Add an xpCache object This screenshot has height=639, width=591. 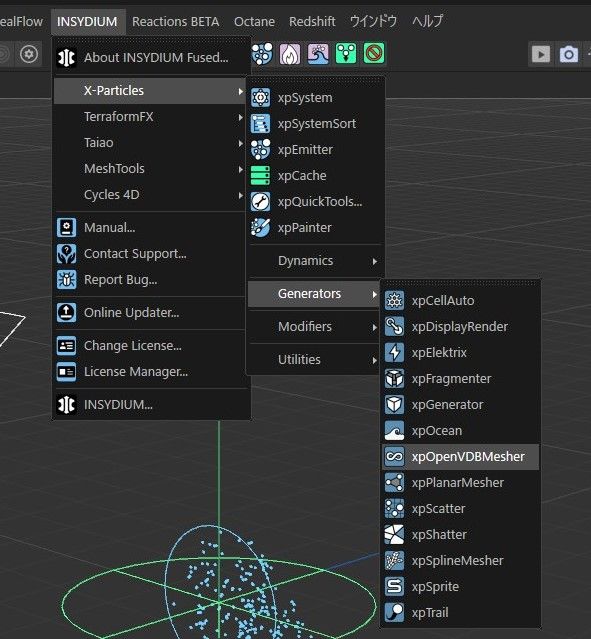click(315, 176)
